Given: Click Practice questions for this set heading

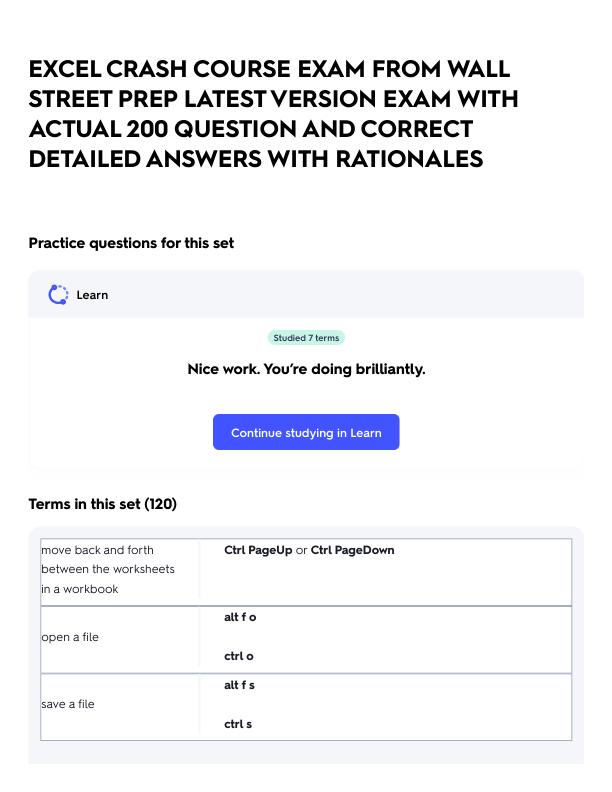Looking at the screenshot, I should tap(131, 243).
